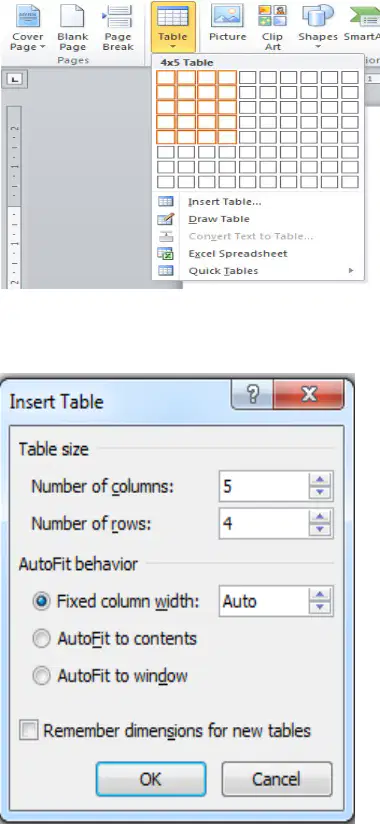The image size is (380, 824).
Task: Click the Draw Table pencil icon
Action: click(166, 219)
